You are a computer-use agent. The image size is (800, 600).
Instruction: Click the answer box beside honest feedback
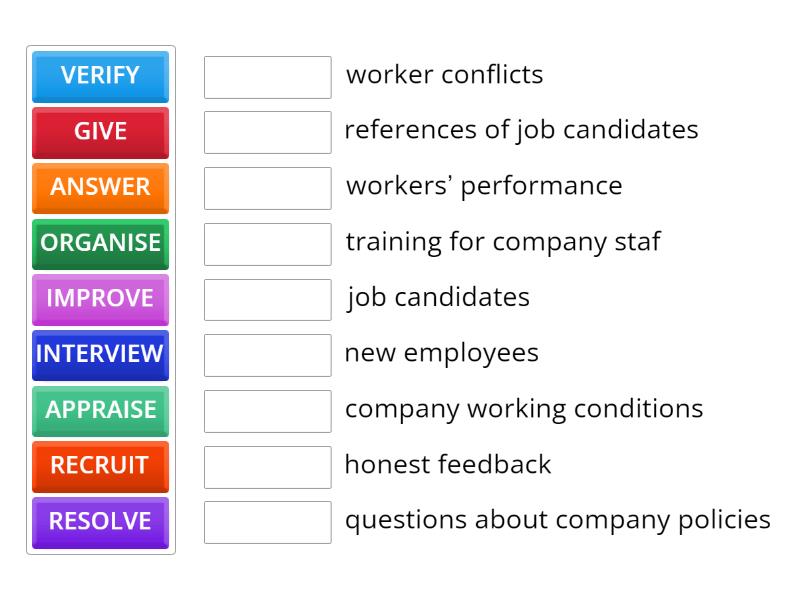pyautogui.click(x=267, y=465)
